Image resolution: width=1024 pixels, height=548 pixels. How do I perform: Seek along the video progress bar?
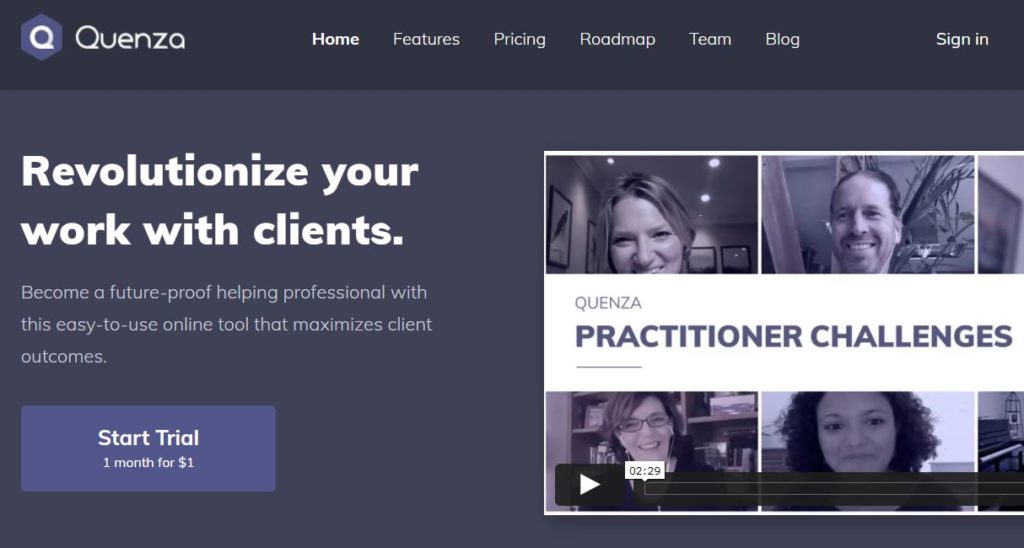pyautogui.click(x=834, y=489)
